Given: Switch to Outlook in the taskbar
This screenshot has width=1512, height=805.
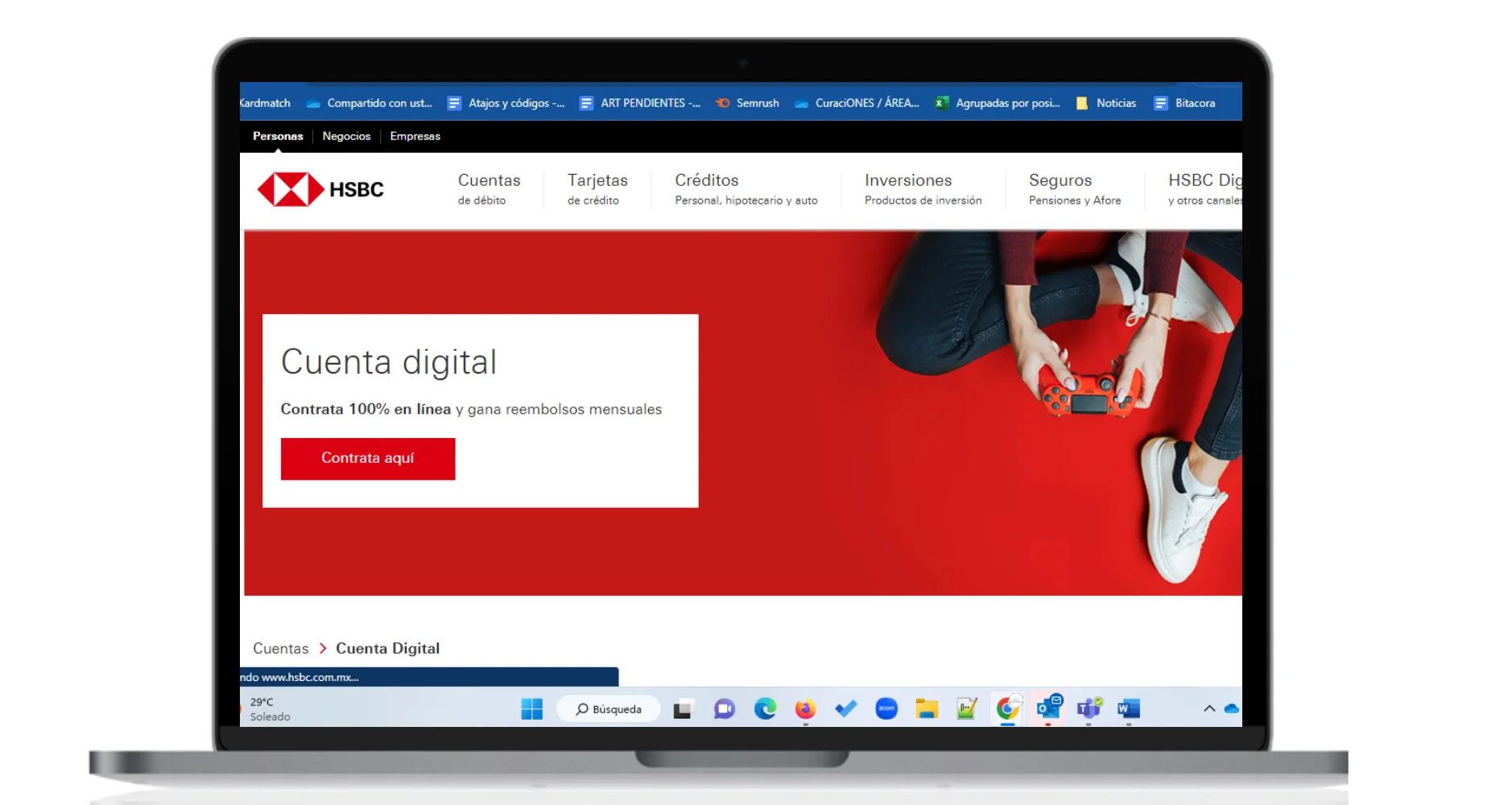Looking at the screenshot, I should click(1048, 708).
